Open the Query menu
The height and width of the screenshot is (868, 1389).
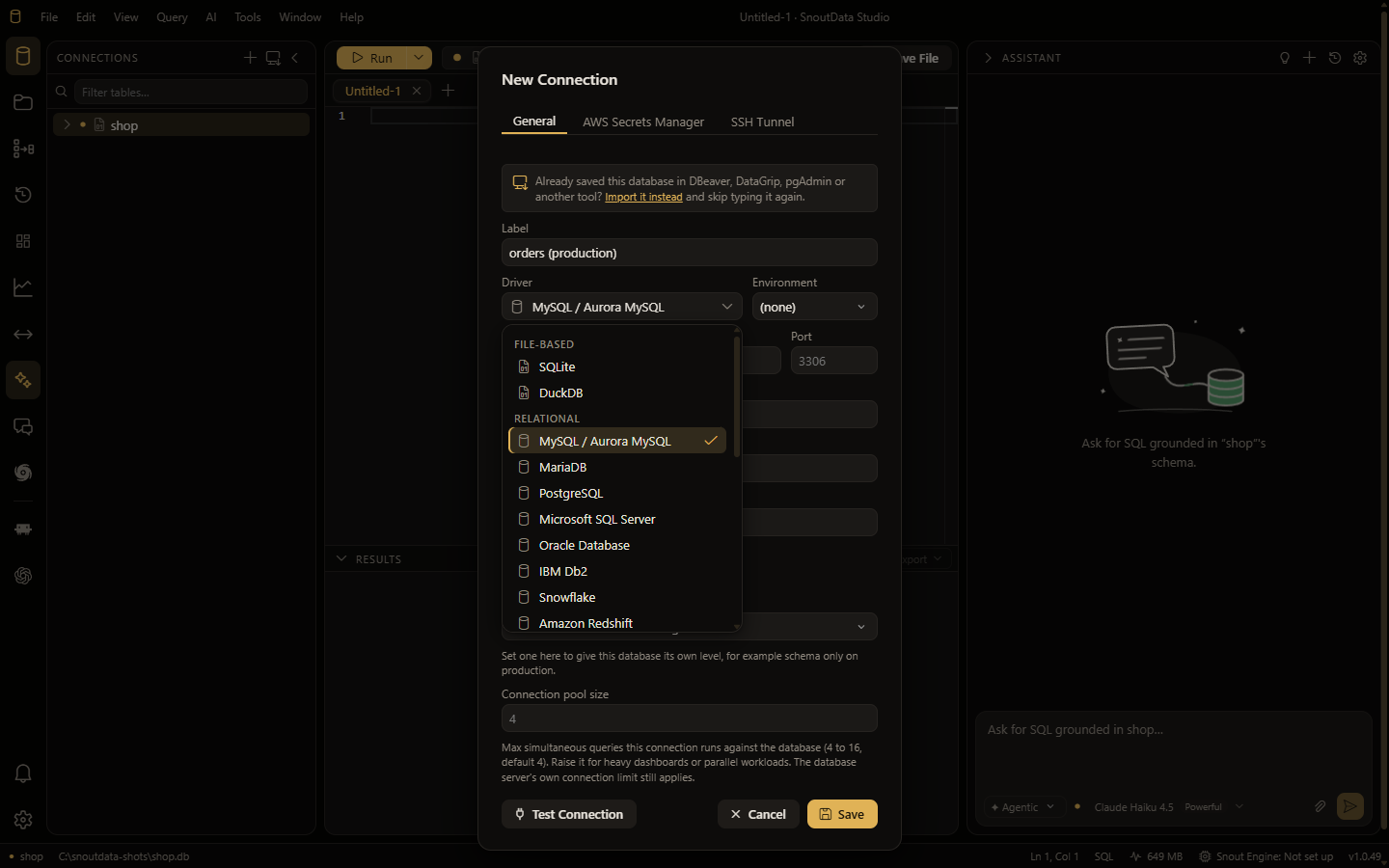click(172, 17)
